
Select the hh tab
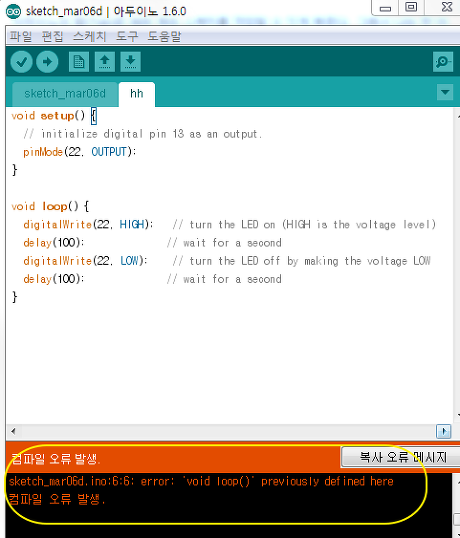point(137,94)
